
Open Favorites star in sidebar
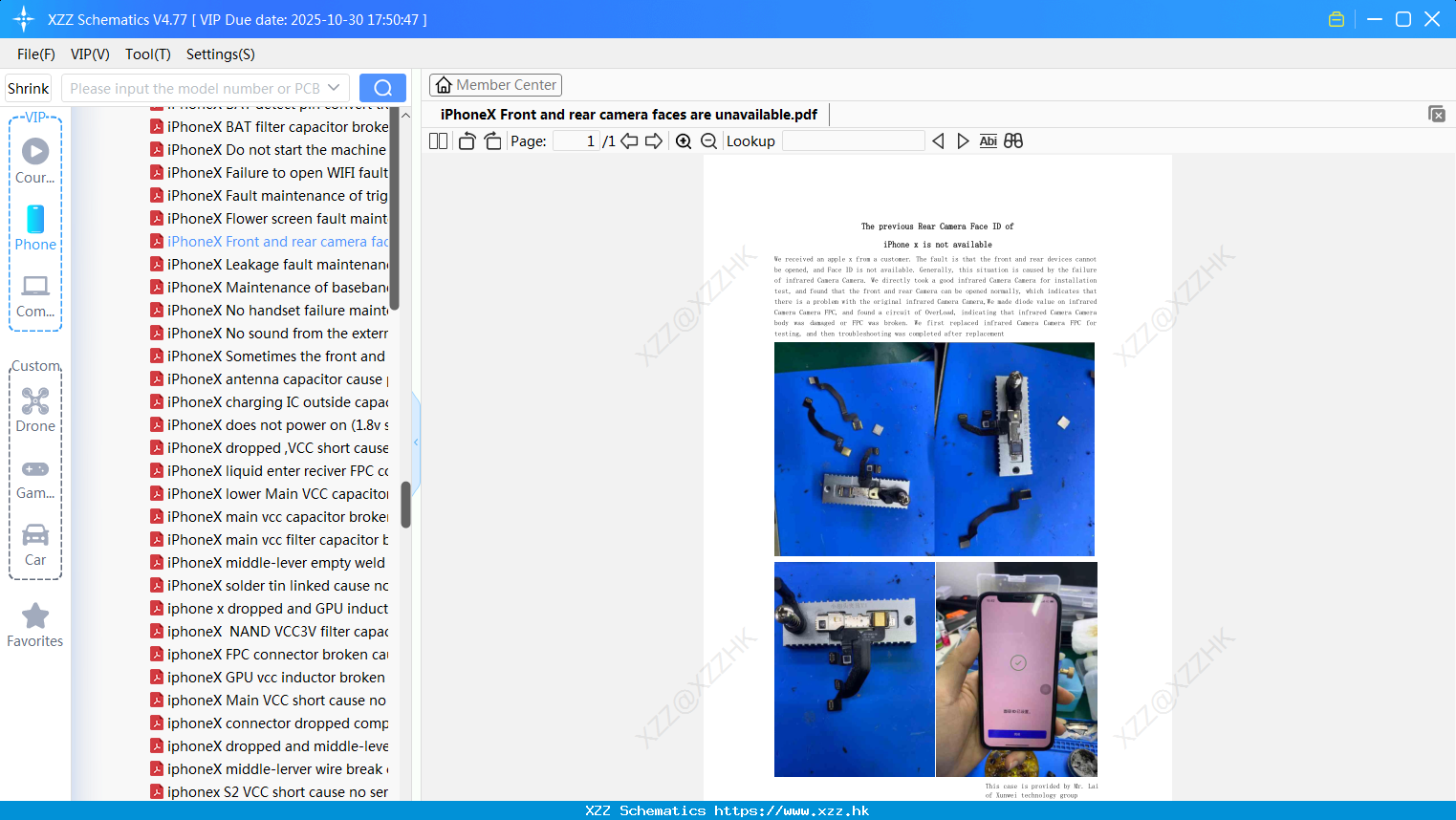(x=35, y=625)
